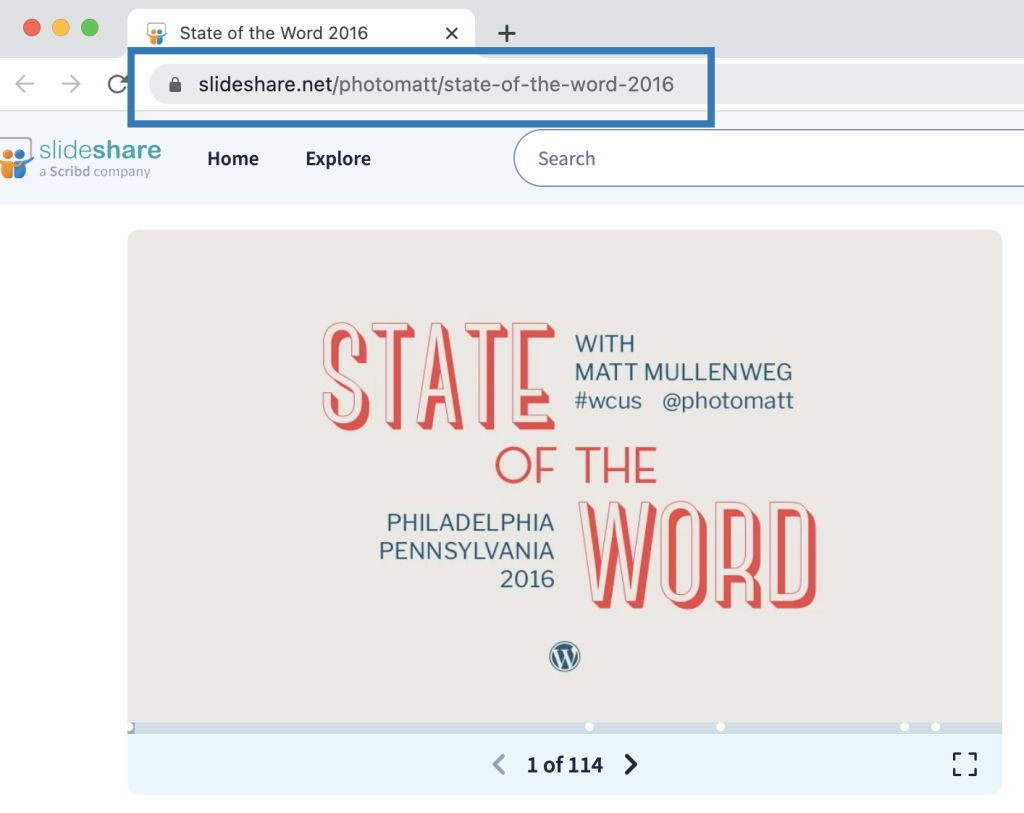Advance to the next slide with right chevron

(630, 764)
